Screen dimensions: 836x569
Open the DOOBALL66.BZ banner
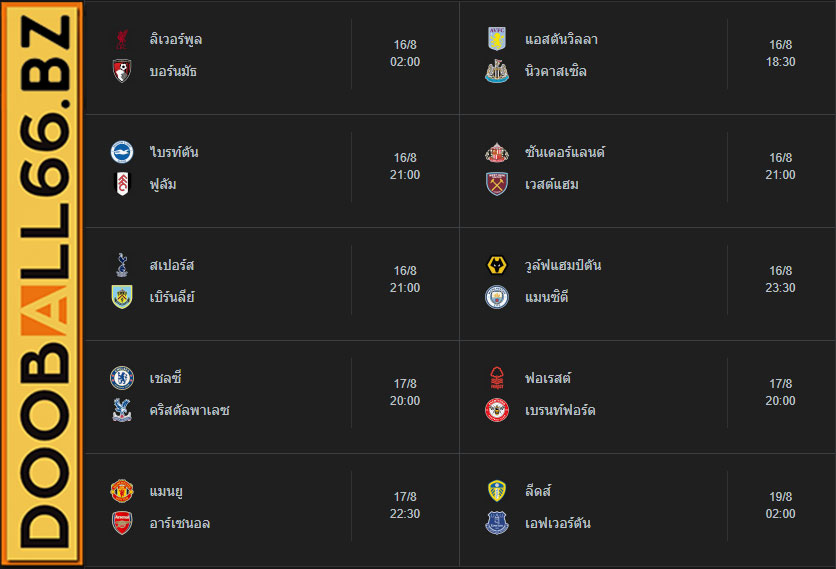pos(42,284)
